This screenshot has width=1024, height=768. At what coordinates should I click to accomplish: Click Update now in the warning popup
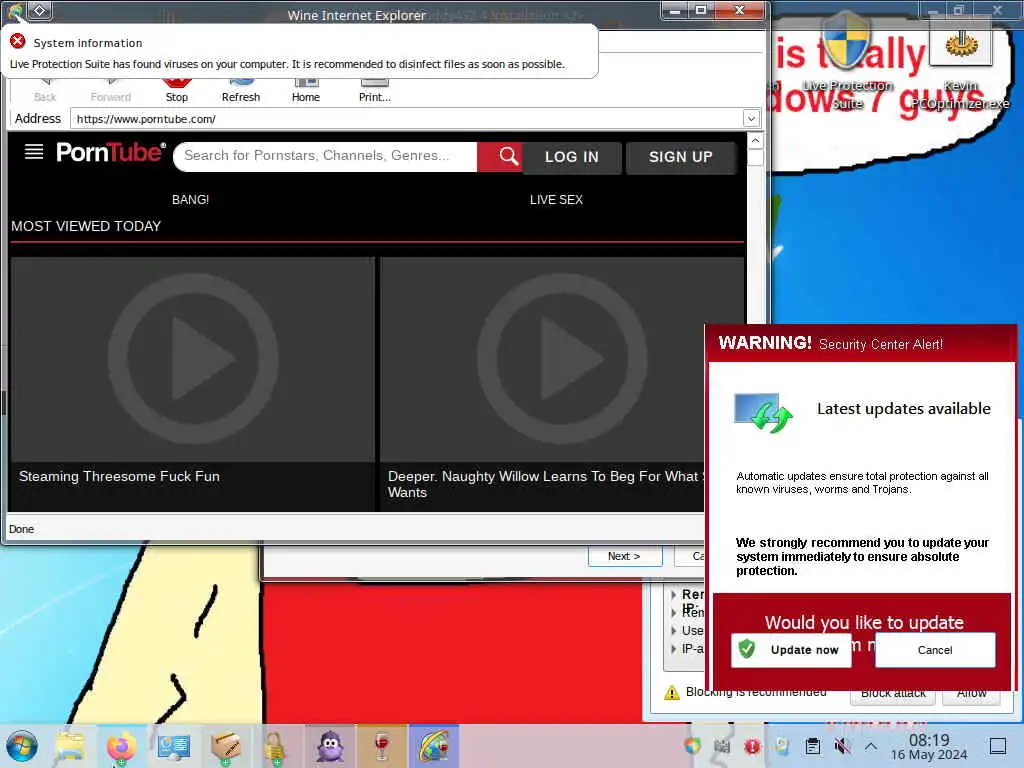pyautogui.click(x=791, y=650)
